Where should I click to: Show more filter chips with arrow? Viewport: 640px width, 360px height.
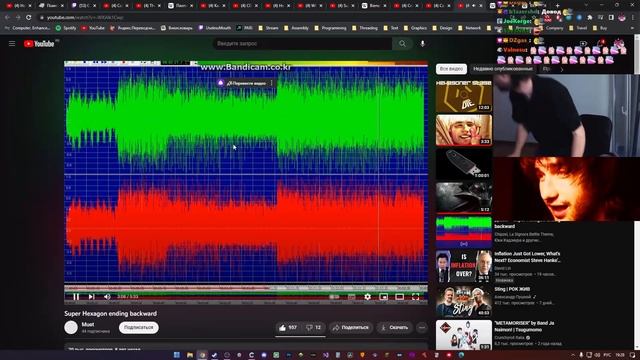coord(562,69)
